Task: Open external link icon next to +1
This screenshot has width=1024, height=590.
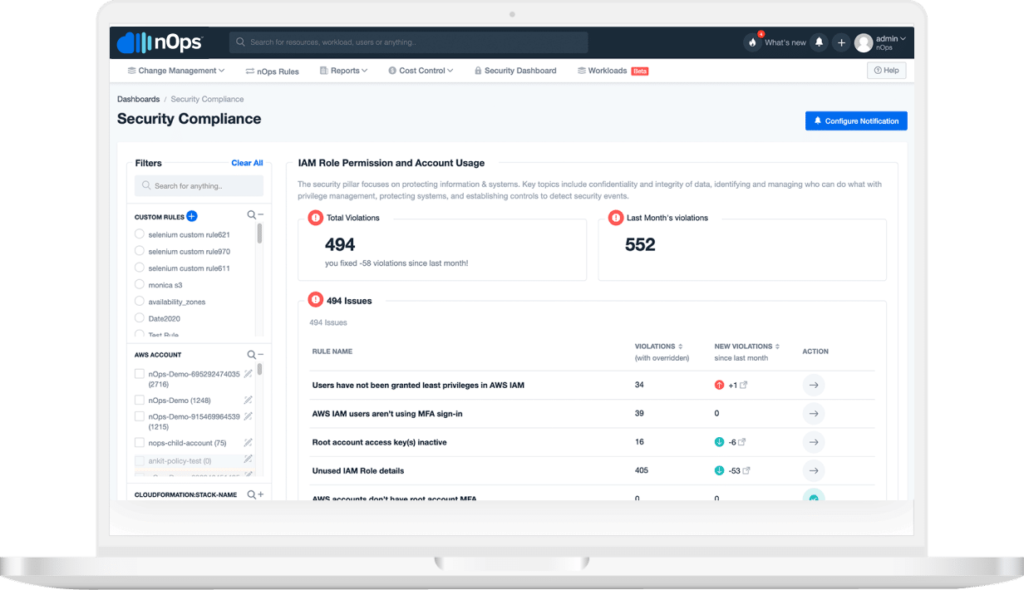Action: point(744,385)
